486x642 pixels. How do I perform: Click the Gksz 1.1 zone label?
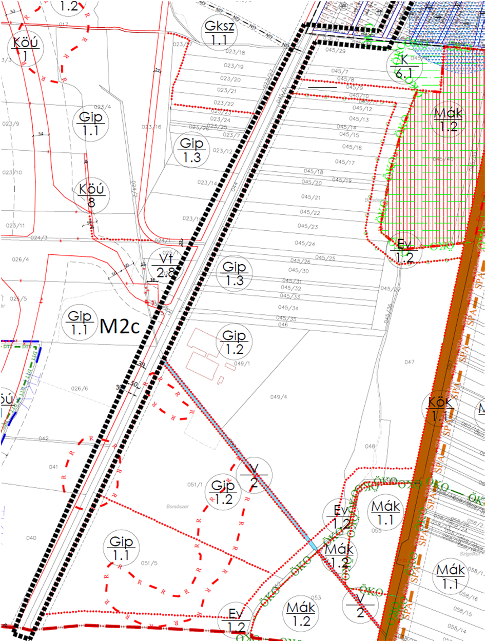[x=220, y=33]
